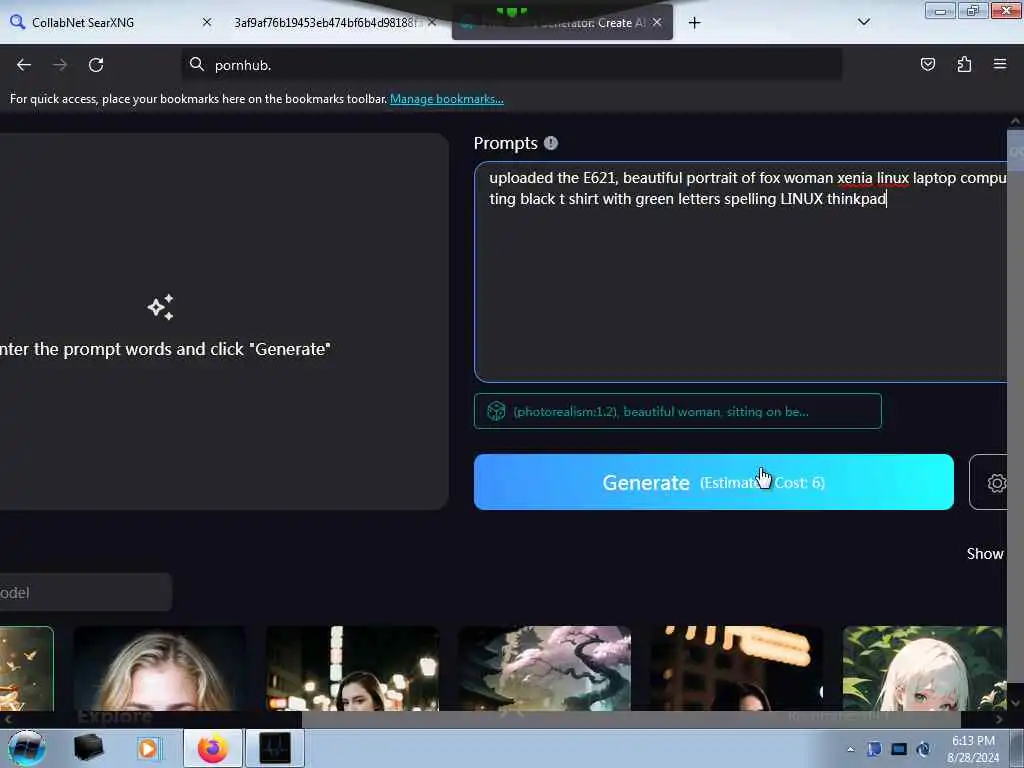Screen dimensions: 1024x768
Task: Click the blue flag tray icon
Action: [x=874, y=749]
